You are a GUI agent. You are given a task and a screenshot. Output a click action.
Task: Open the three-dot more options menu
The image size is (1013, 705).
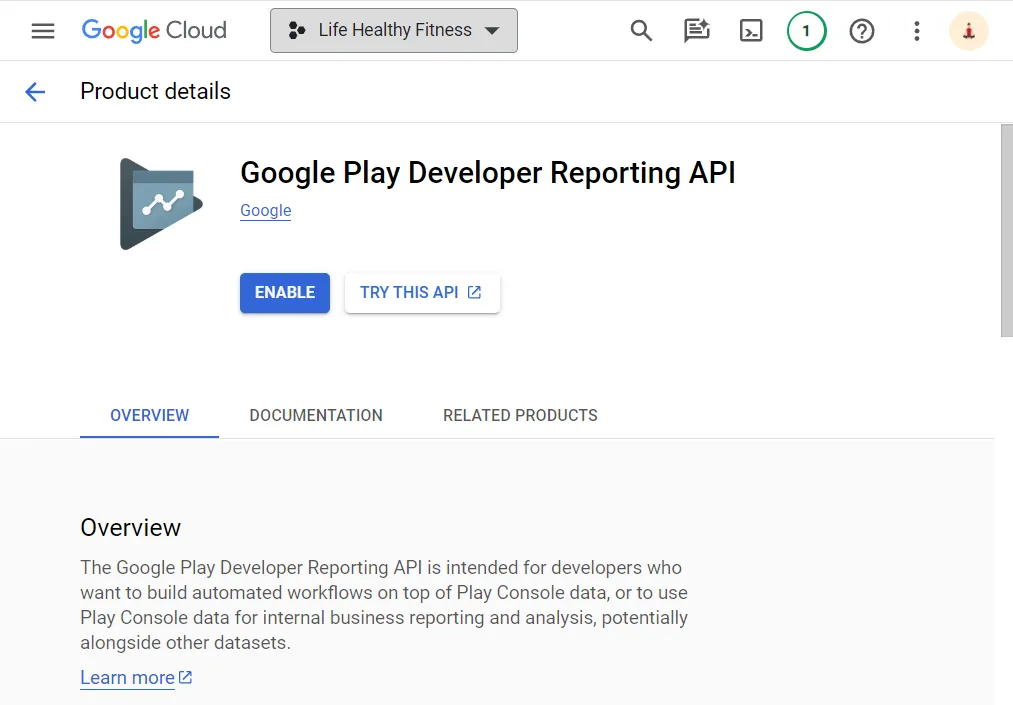(916, 31)
